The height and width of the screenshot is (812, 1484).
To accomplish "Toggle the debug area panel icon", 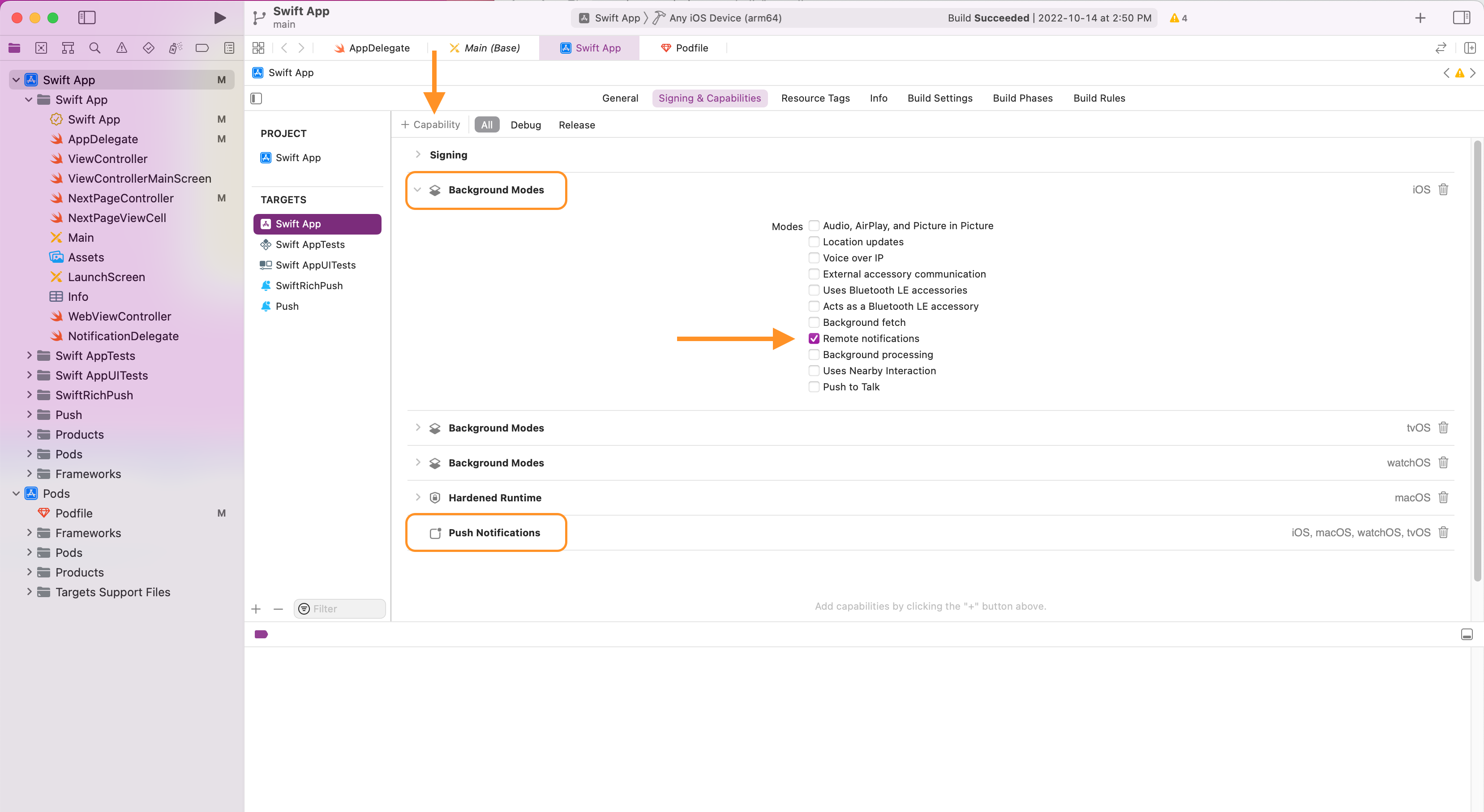I will 1467,634.
